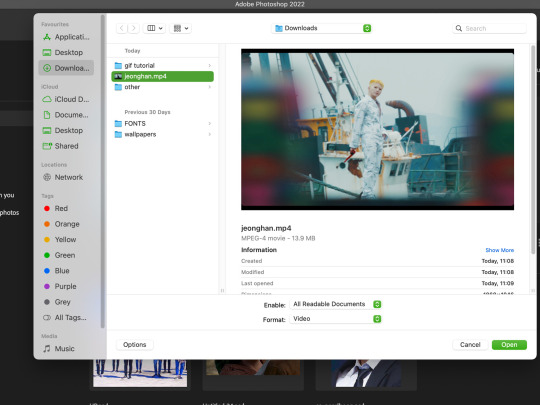Open the Downloads location pop-up
The image size is (540, 405).
pyautogui.click(x=322, y=28)
